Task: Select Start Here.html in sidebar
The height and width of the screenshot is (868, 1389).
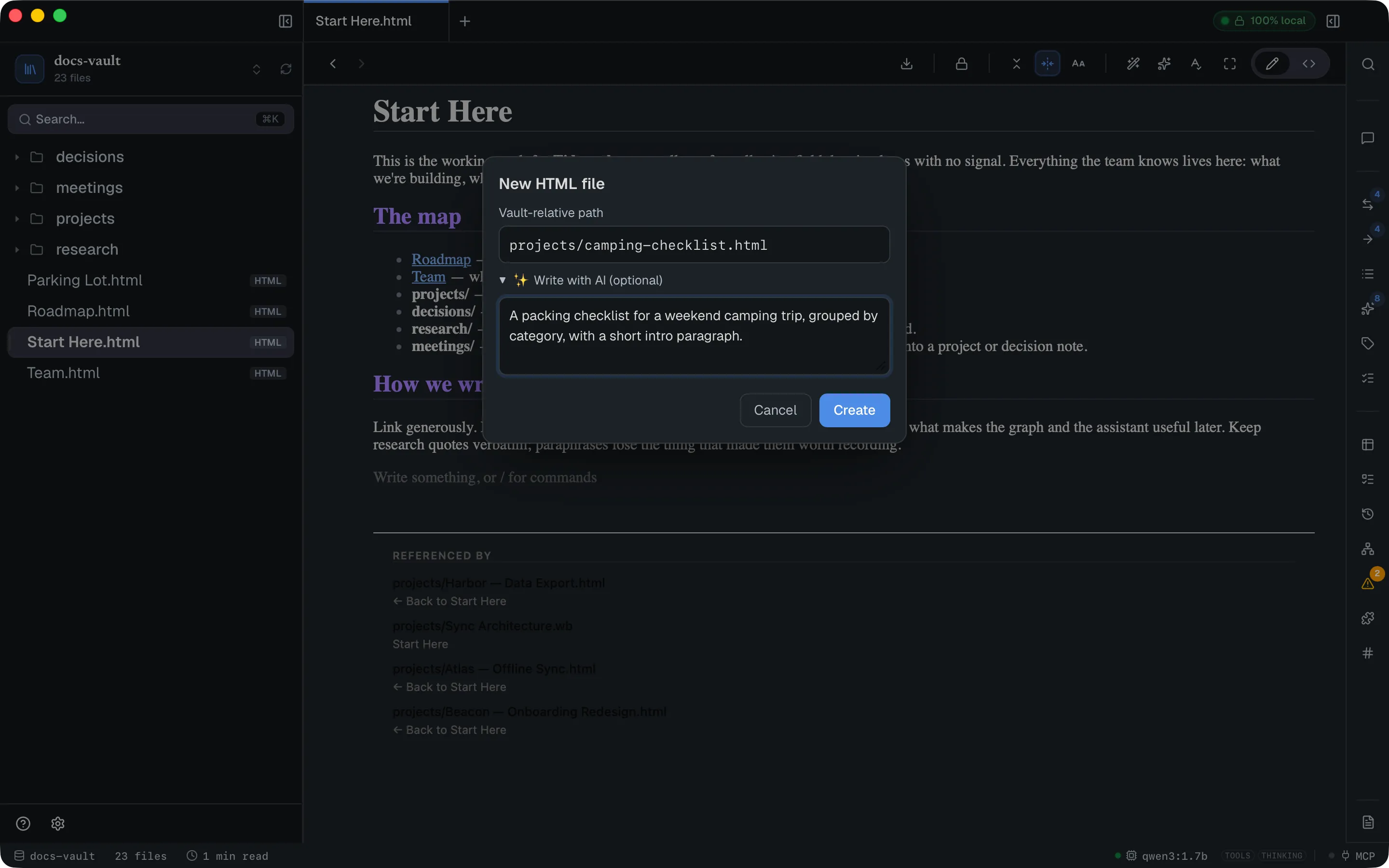Action: click(x=150, y=342)
